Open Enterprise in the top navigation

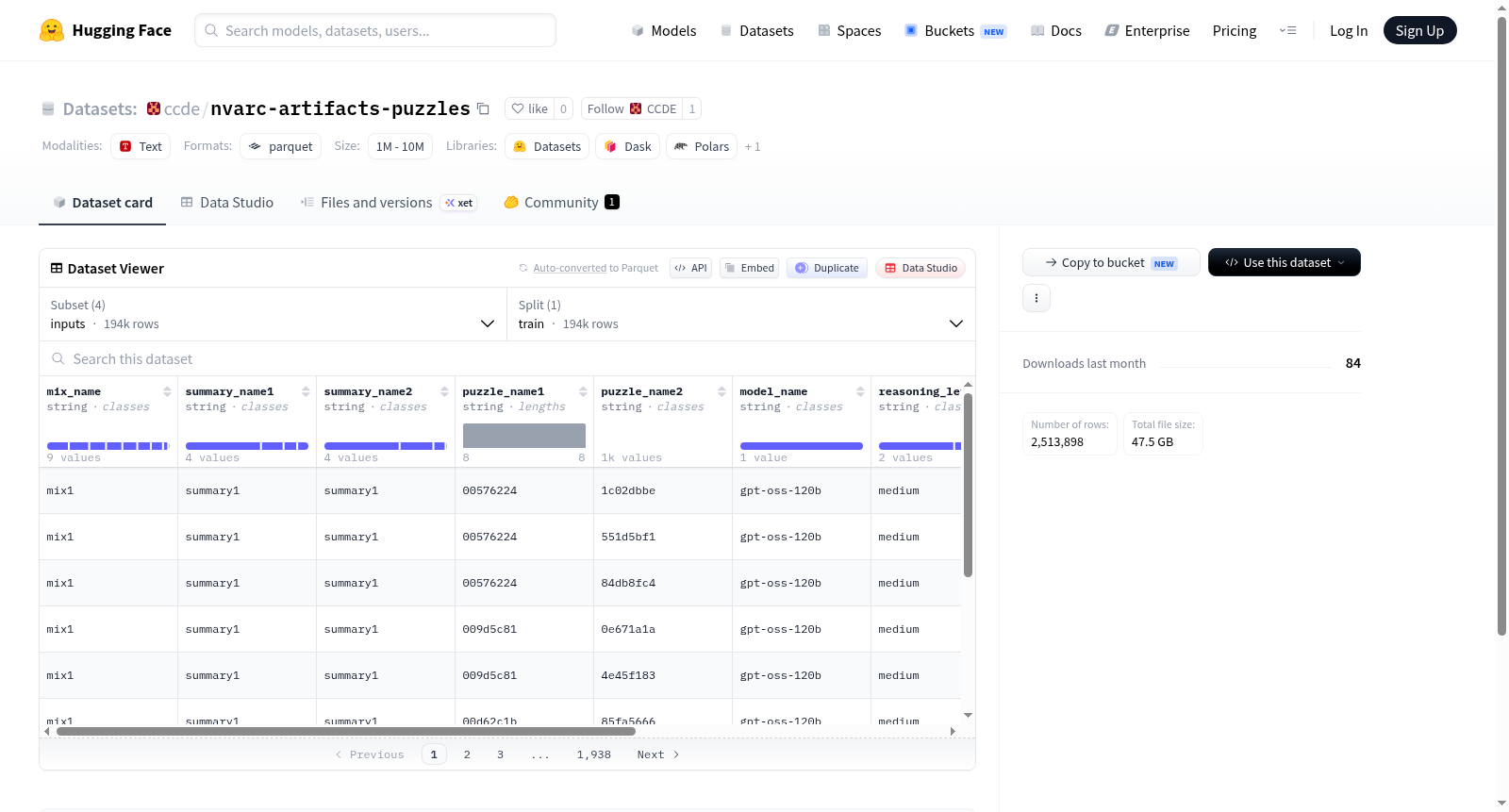(x=1147, y=31)
